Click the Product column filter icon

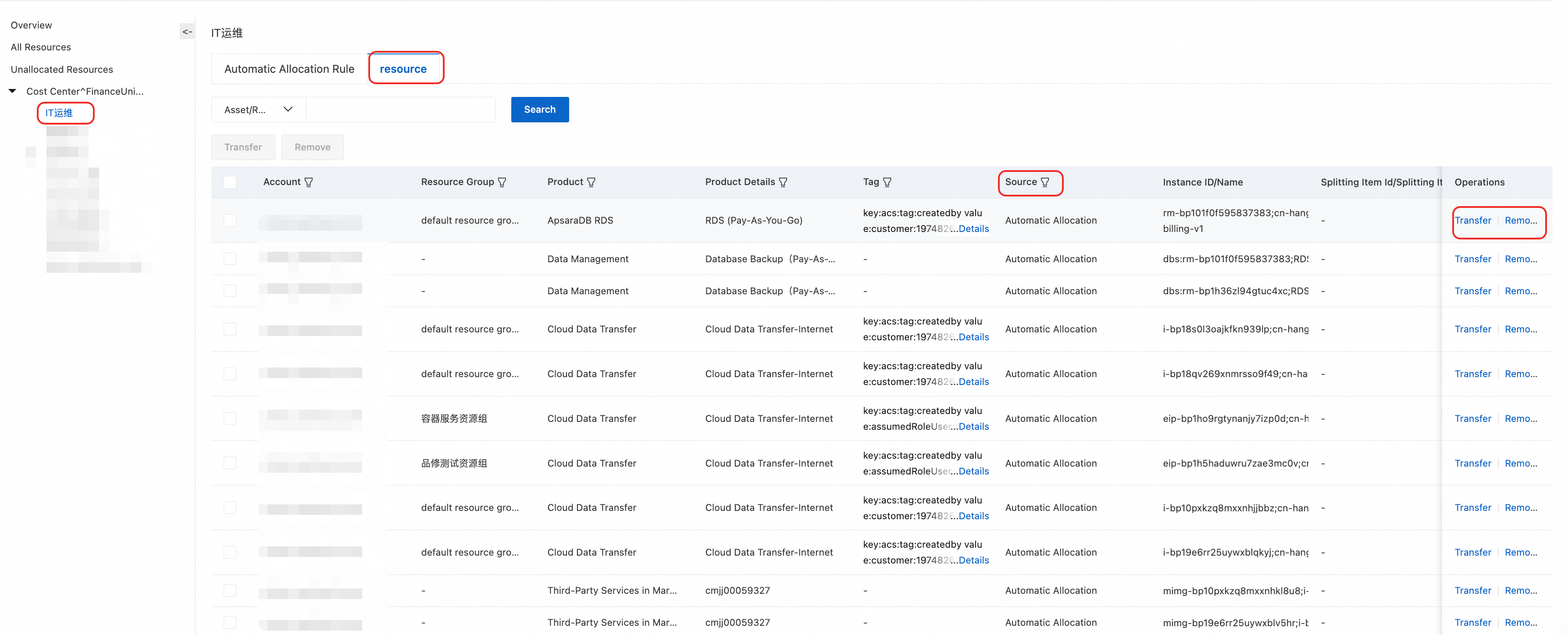point(591,182)
